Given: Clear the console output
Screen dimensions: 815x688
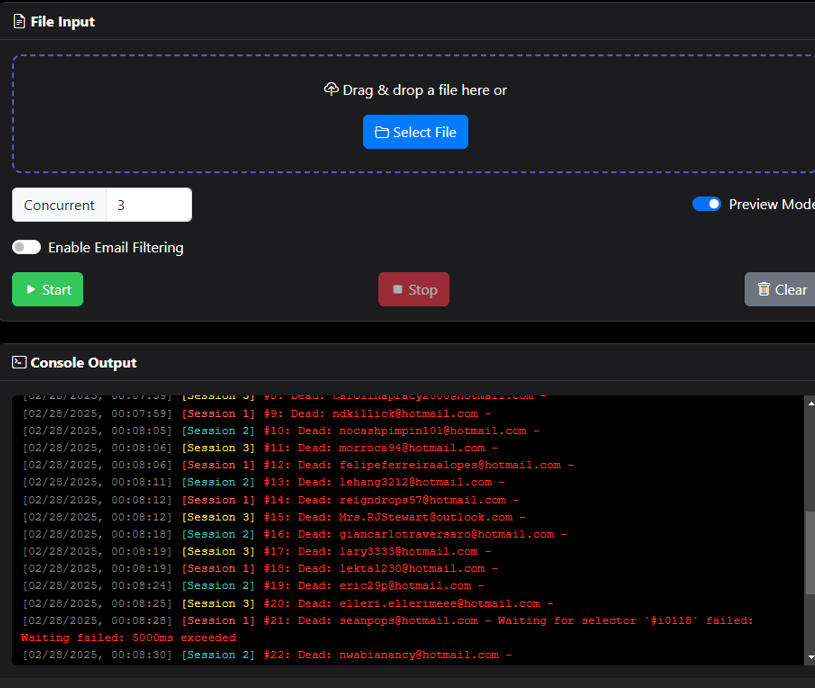Looking at the screenshot, I should tap(781, 289).
